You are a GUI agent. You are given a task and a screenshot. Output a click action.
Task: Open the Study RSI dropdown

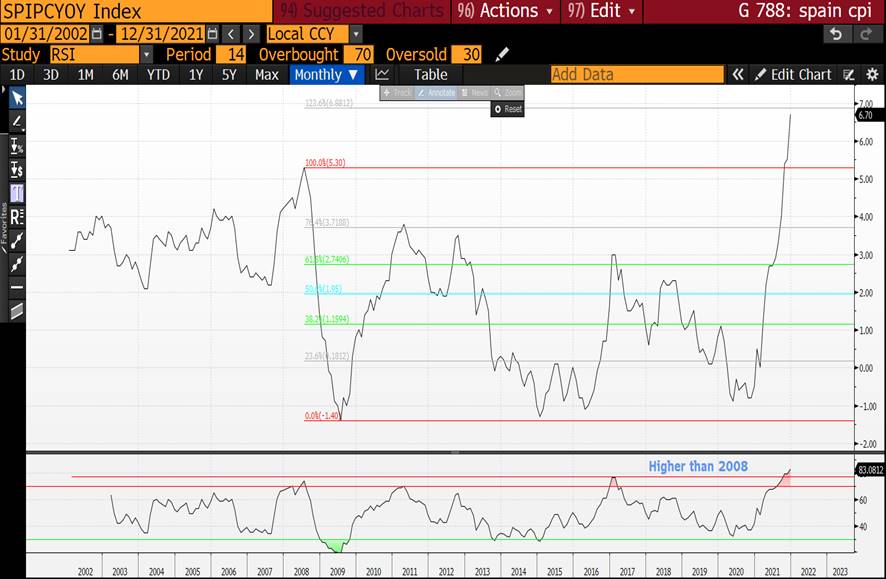tap(147, 54)
